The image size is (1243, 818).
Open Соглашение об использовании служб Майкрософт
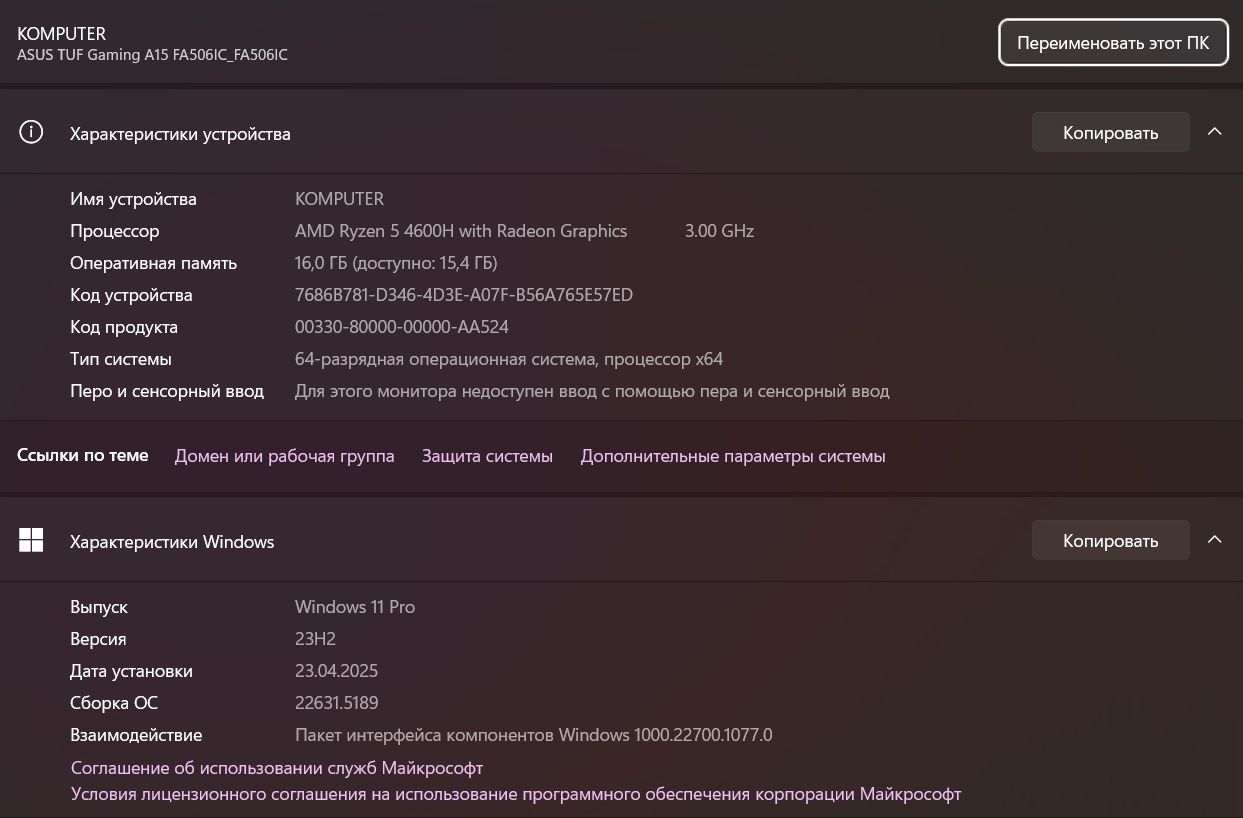tap(277, 768)
